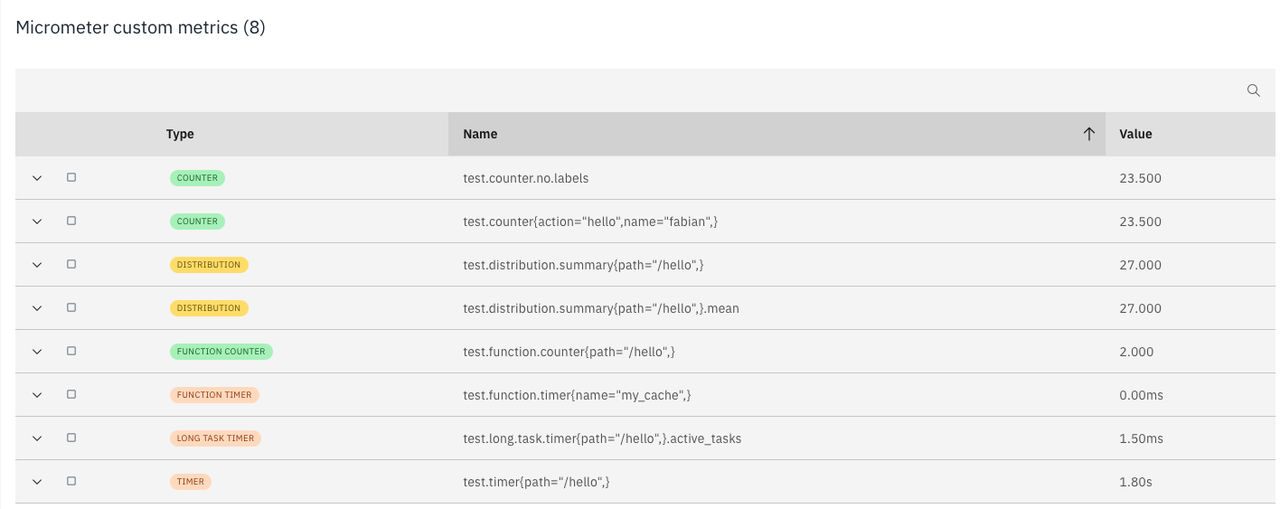The width and height of the screenshot is (1280, 509).
Task: Click value 23.500 of test.counter.no.labels
Action: 1140,178
